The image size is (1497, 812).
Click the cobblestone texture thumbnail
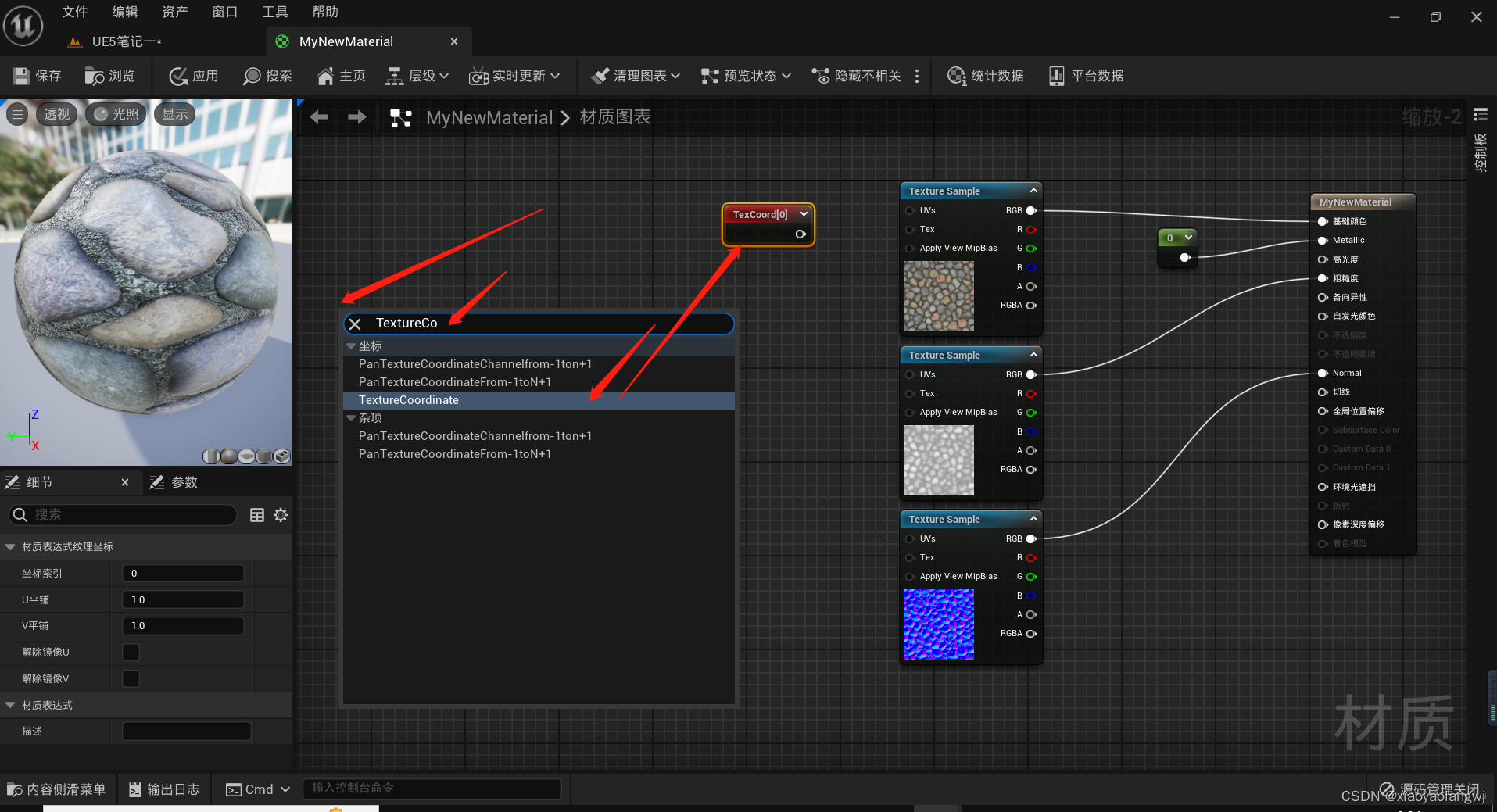pos(939,296)
